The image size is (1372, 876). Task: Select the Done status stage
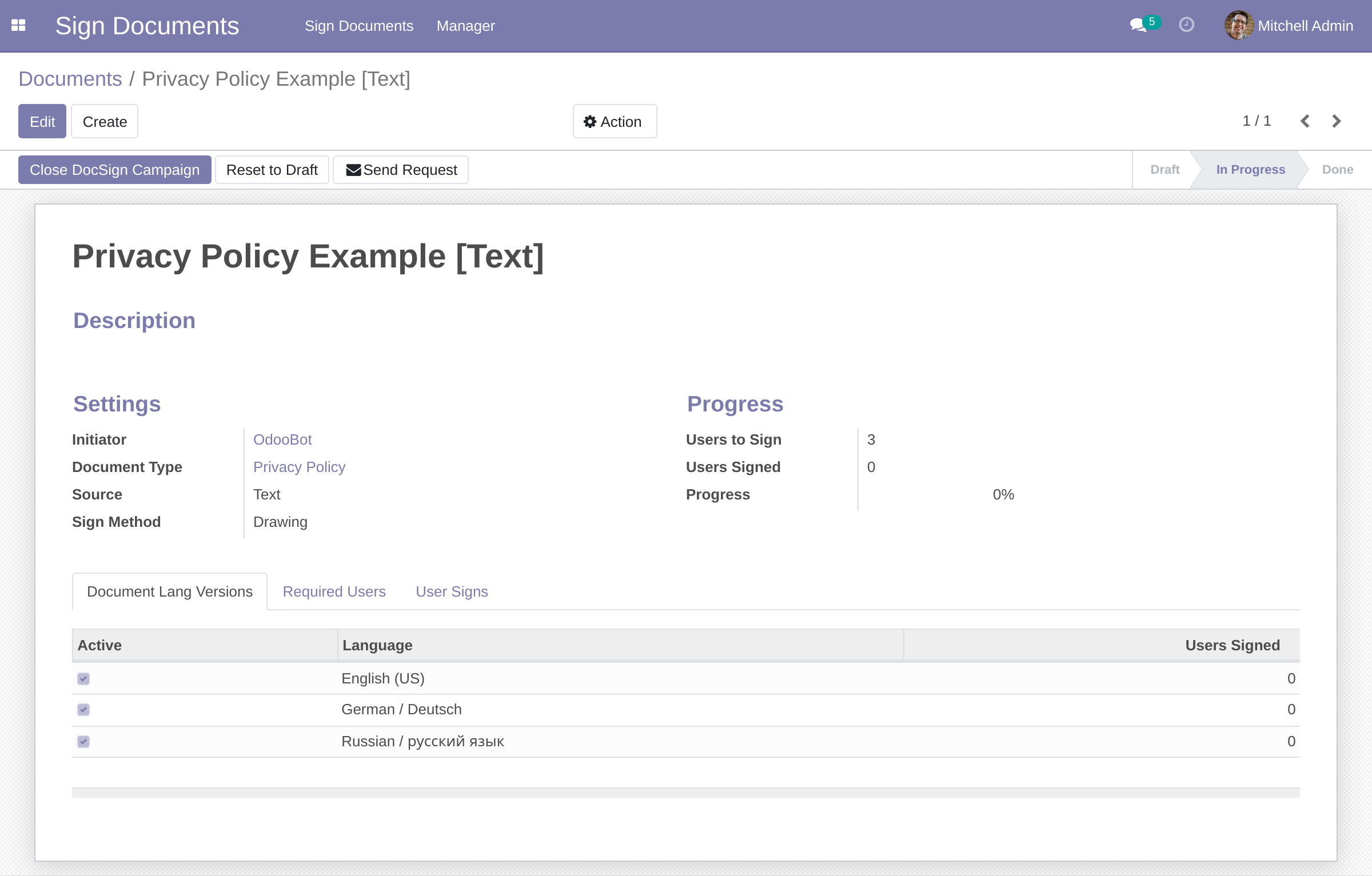click(1337, 170)
